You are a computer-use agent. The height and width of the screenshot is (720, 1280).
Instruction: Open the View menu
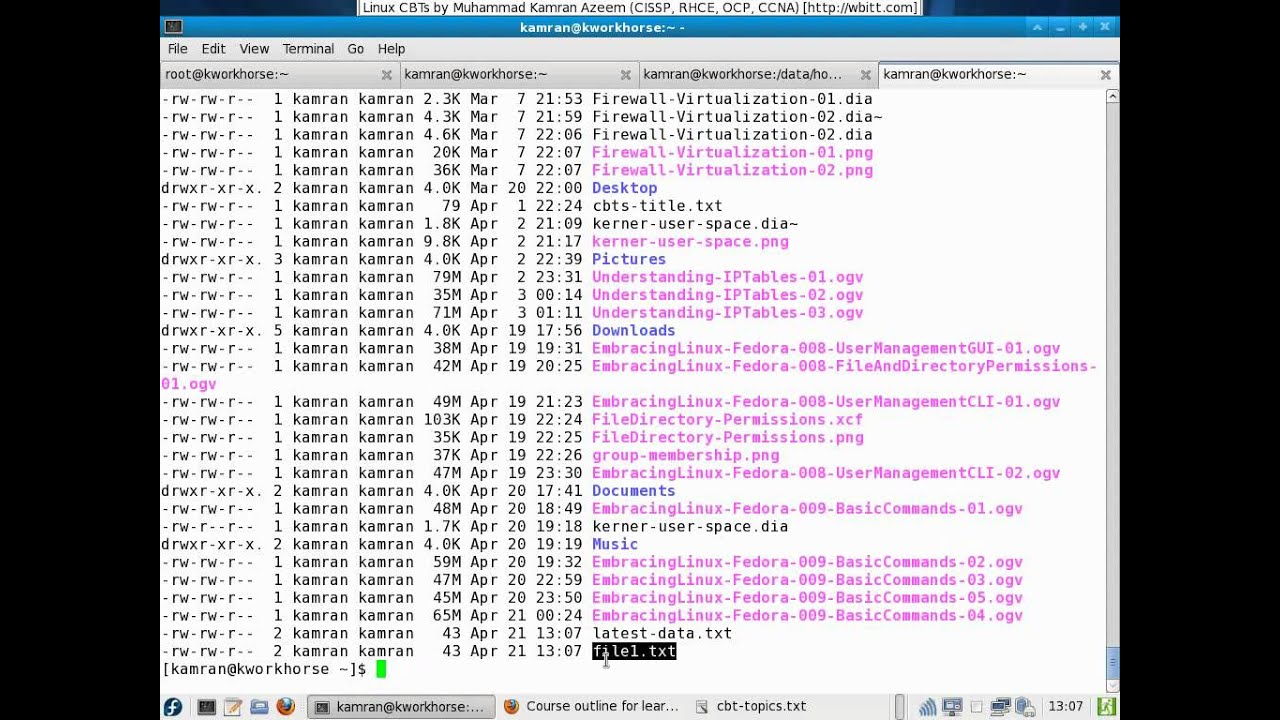254,49
